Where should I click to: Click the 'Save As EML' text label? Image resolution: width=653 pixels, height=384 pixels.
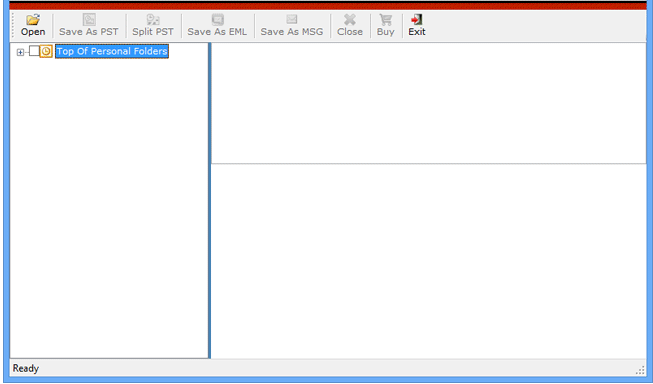(217, 32)
